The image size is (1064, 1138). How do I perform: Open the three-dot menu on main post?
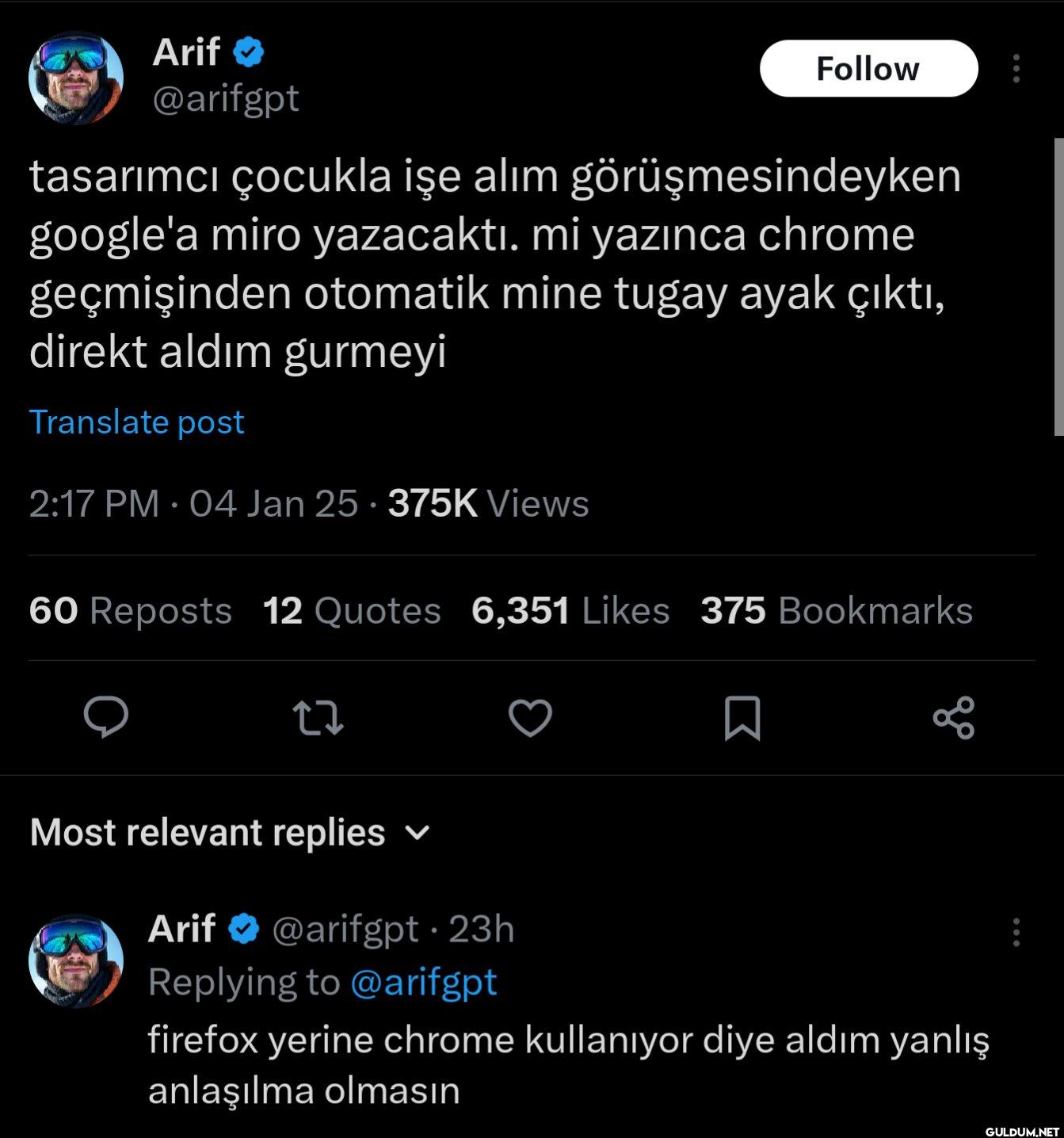1016,69
